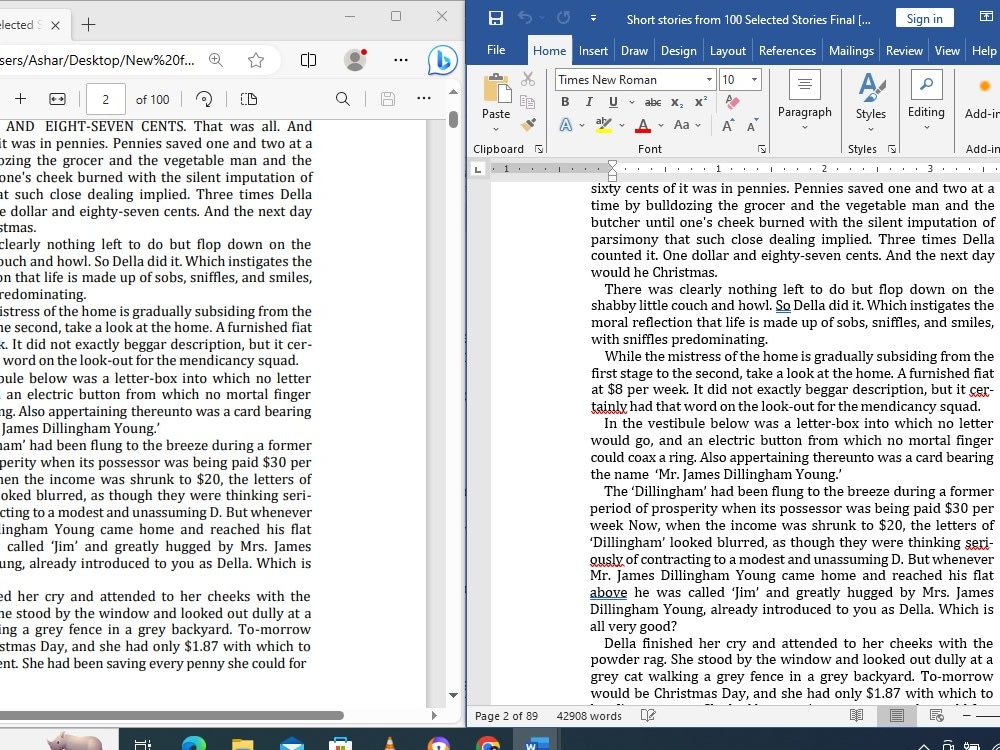Activate Format Painter brush
This screenshot has height=750, width=1000.
click(x=527, y=124)
